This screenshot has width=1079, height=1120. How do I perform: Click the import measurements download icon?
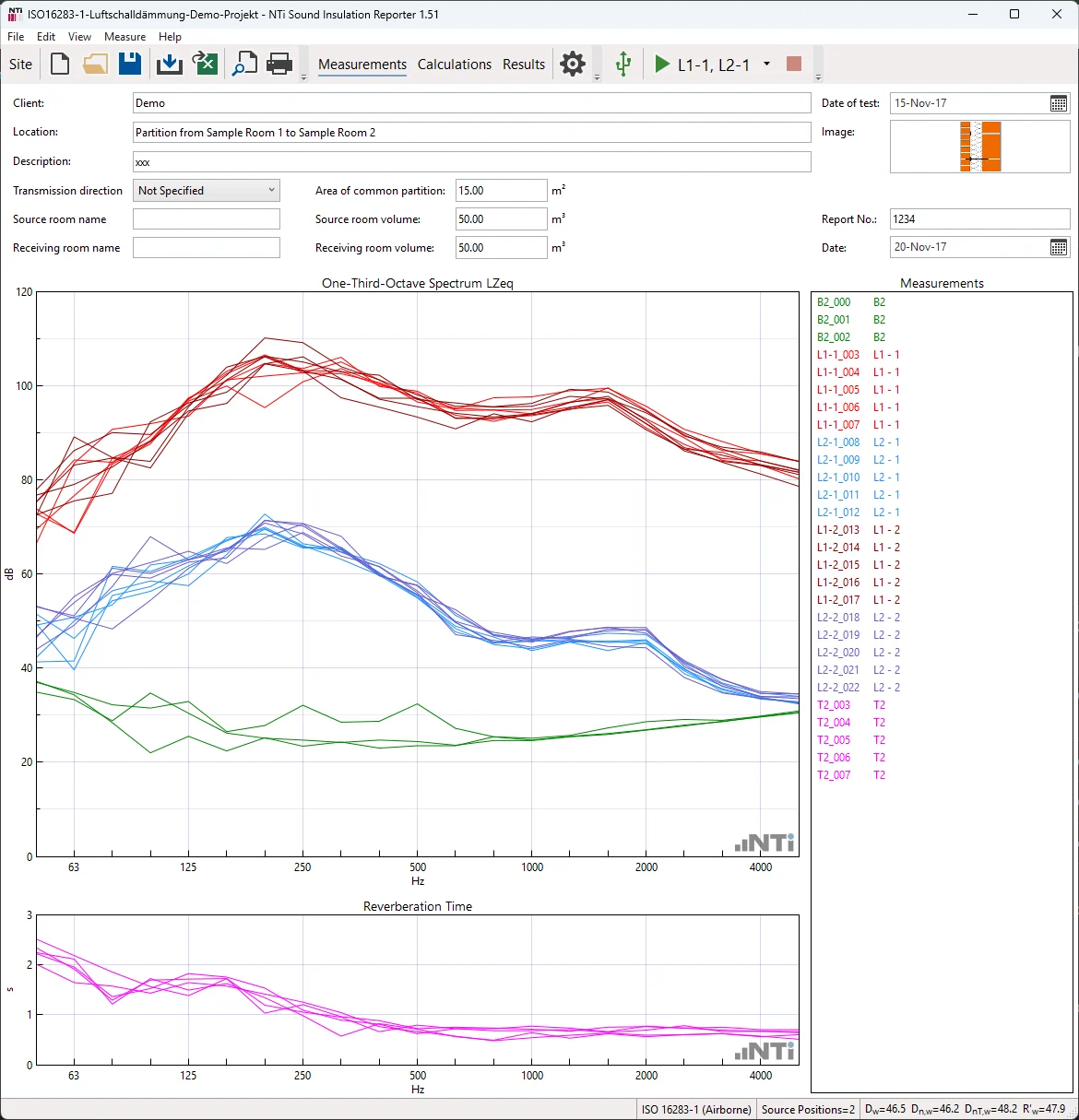[170, 64]
